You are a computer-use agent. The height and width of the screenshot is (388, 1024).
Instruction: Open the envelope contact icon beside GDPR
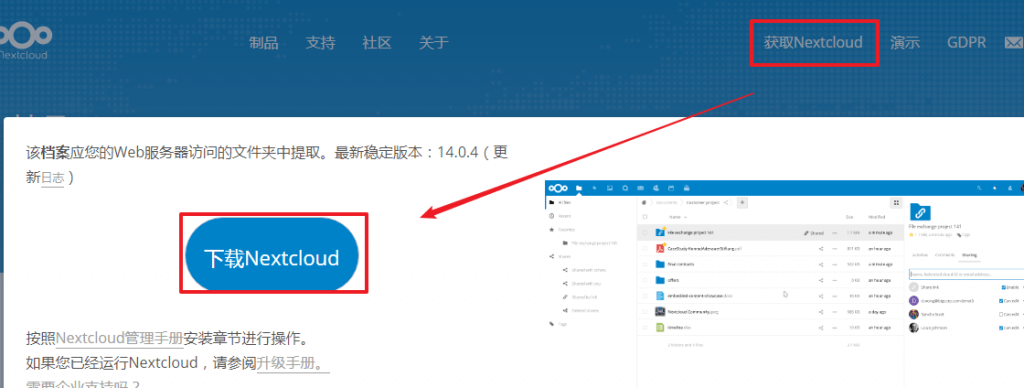pyautogui.click(x=1014, y=43)
